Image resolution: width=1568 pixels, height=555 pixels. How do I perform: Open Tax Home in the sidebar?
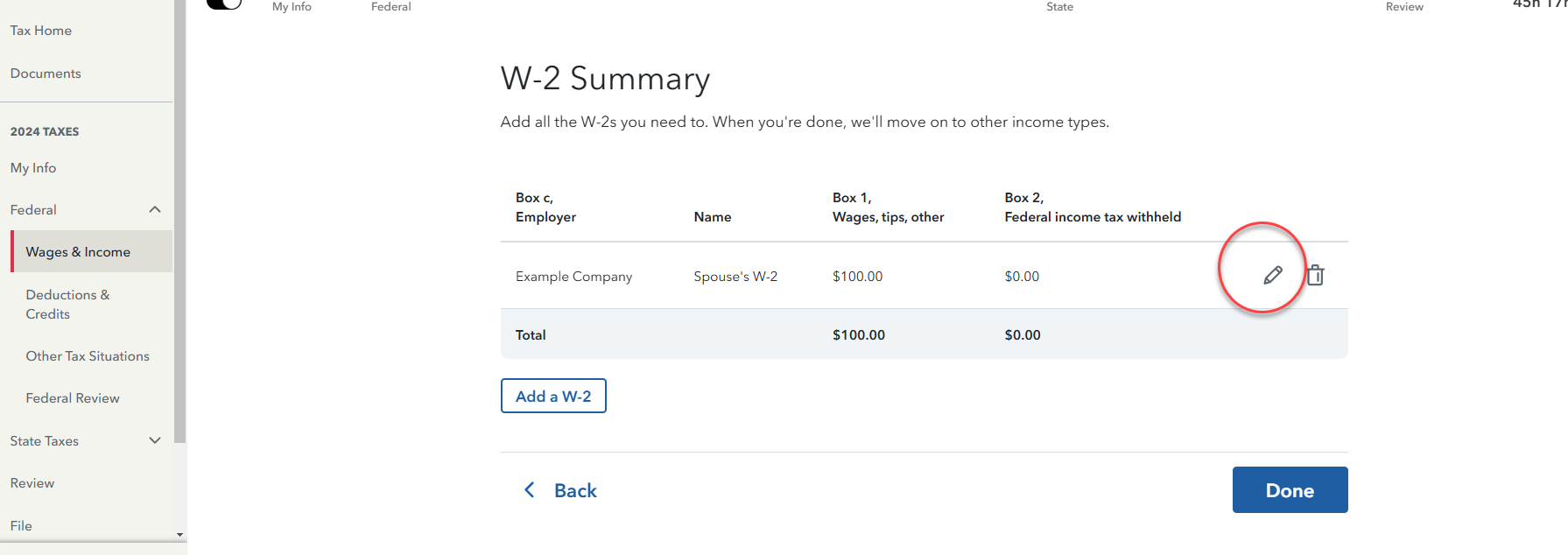[41, 31]
